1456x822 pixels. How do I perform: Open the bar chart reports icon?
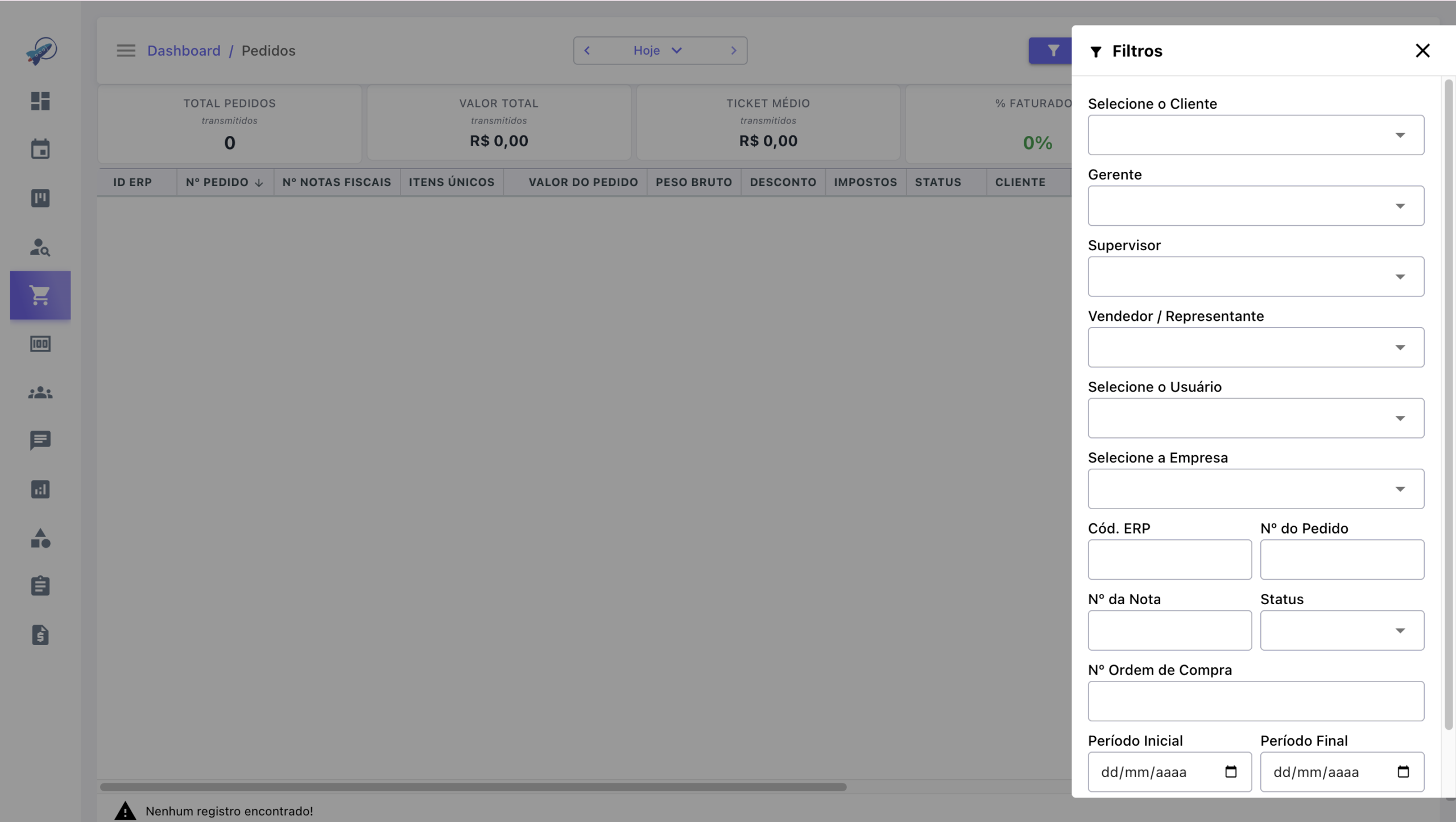(x=40, y=489)
